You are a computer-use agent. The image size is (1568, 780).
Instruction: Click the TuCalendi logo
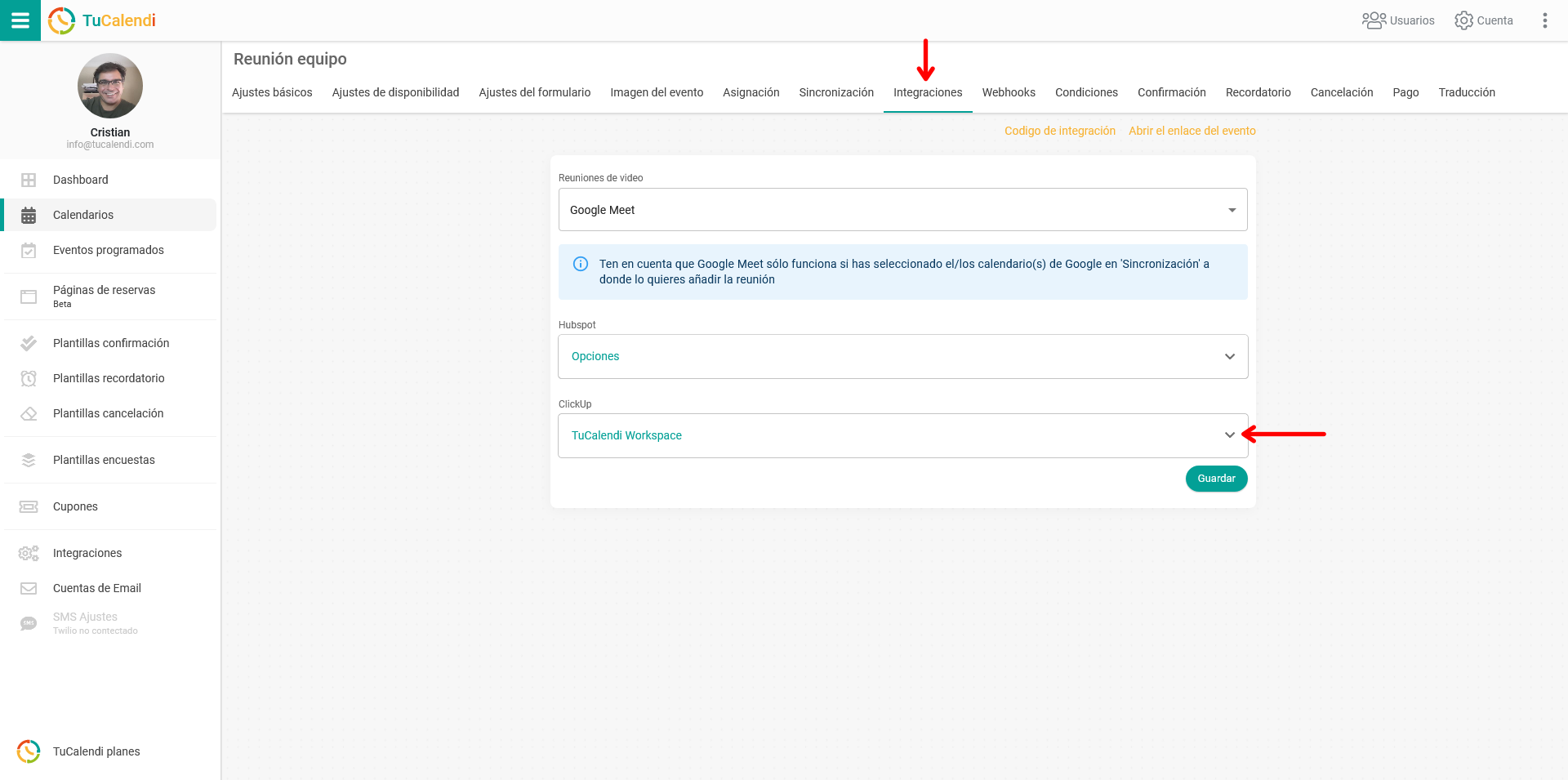pyautogui.click(x=102, y=20)
